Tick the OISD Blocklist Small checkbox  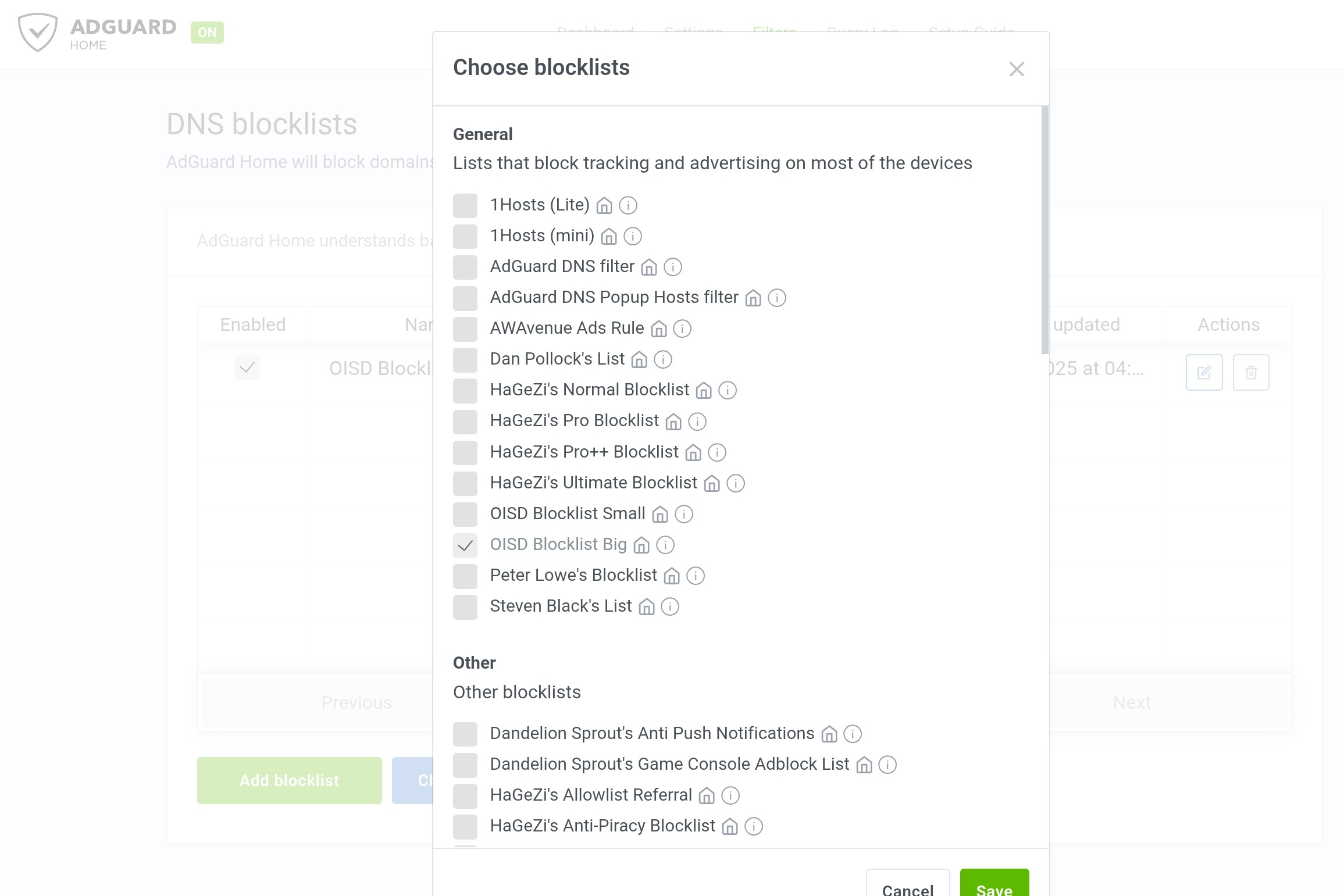465,514
